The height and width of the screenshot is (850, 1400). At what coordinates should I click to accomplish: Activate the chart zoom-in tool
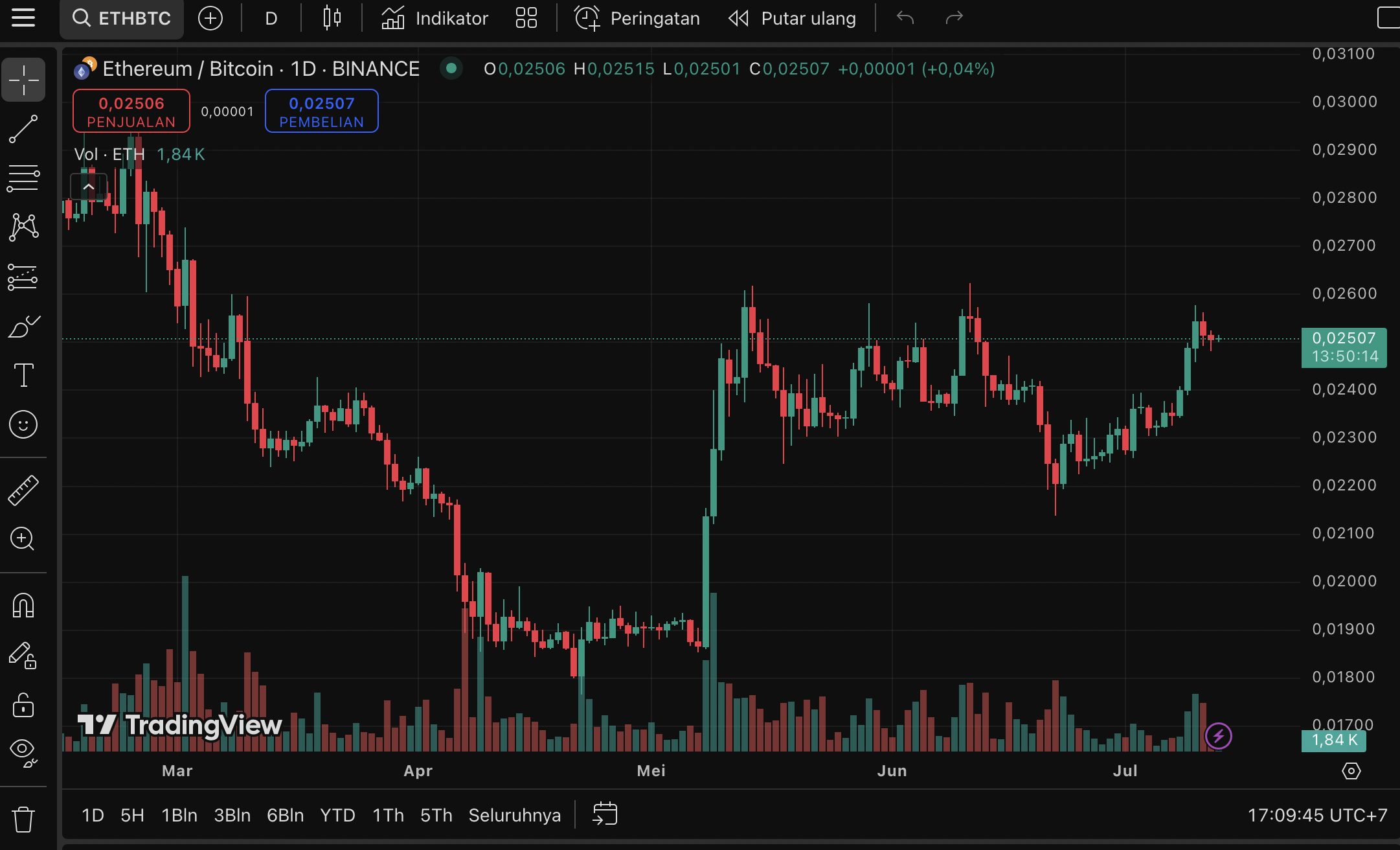pos(23,540)
